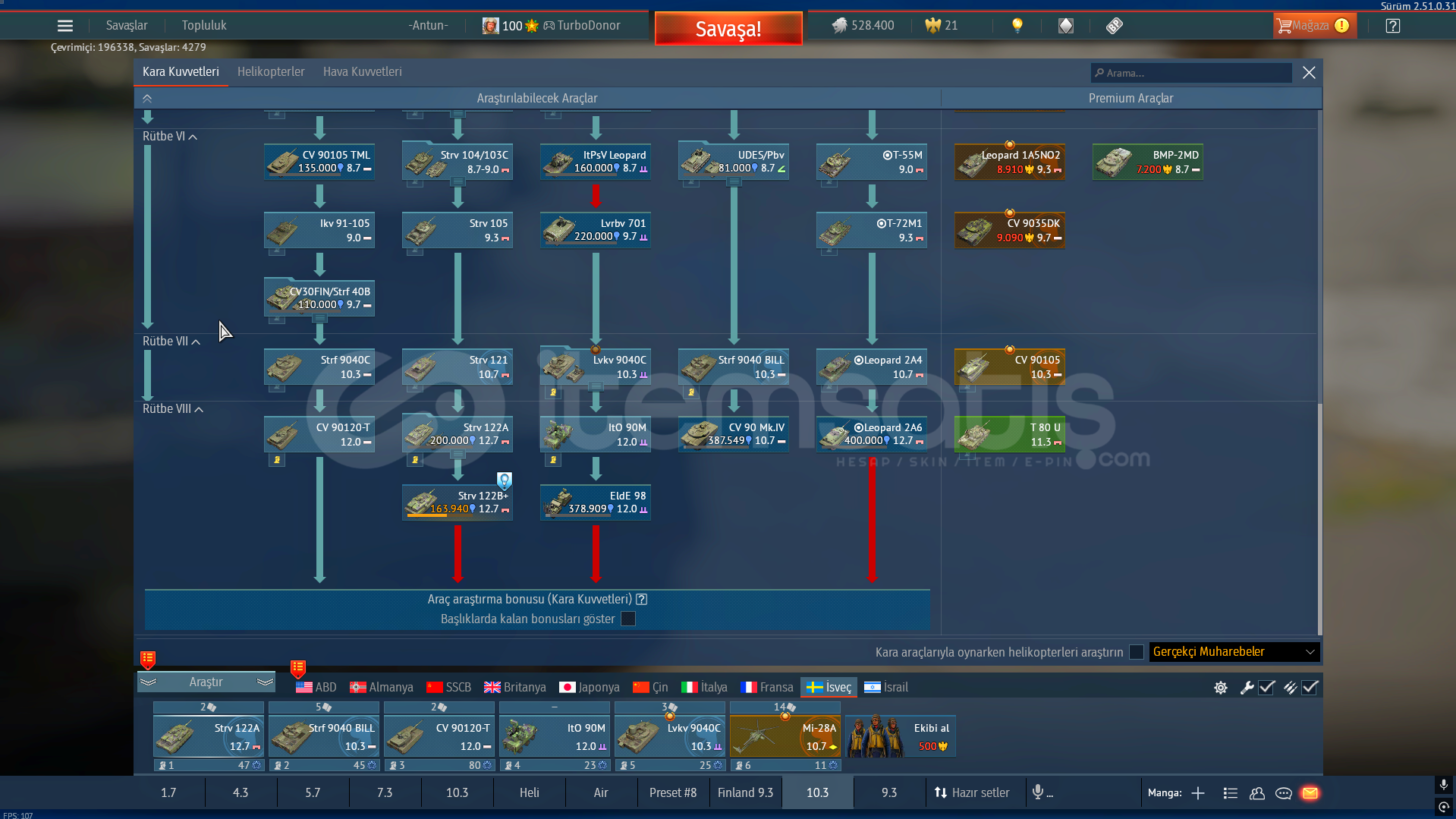
Task: Switch to the Helikopterler tab
Action: 271,72
